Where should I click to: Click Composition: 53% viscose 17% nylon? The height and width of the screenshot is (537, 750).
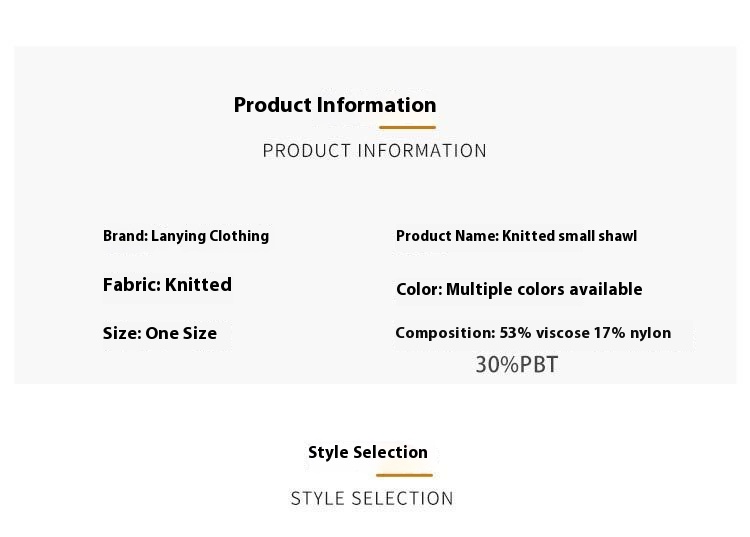click(x=533, y=333)
